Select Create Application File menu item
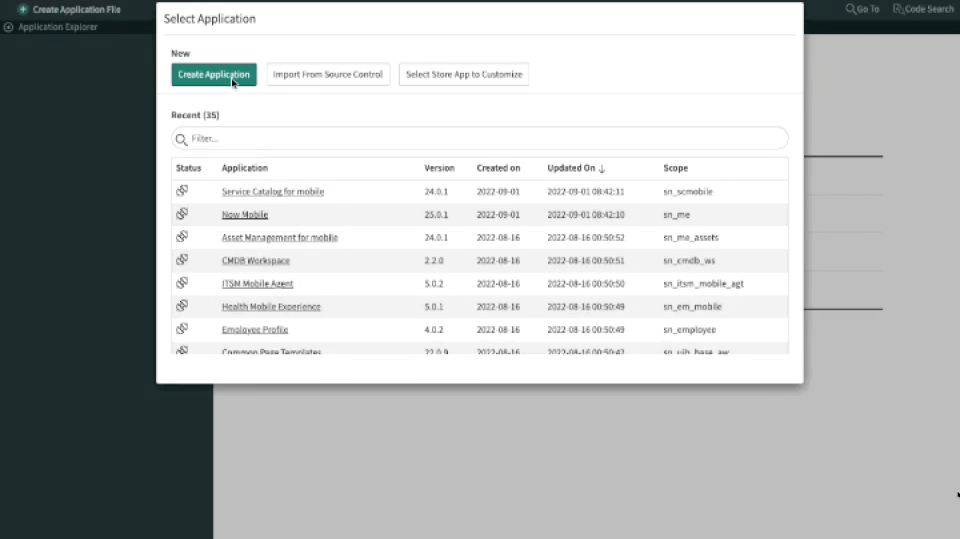The height and width of the screenshot is (539, 960). pos(77,9)
